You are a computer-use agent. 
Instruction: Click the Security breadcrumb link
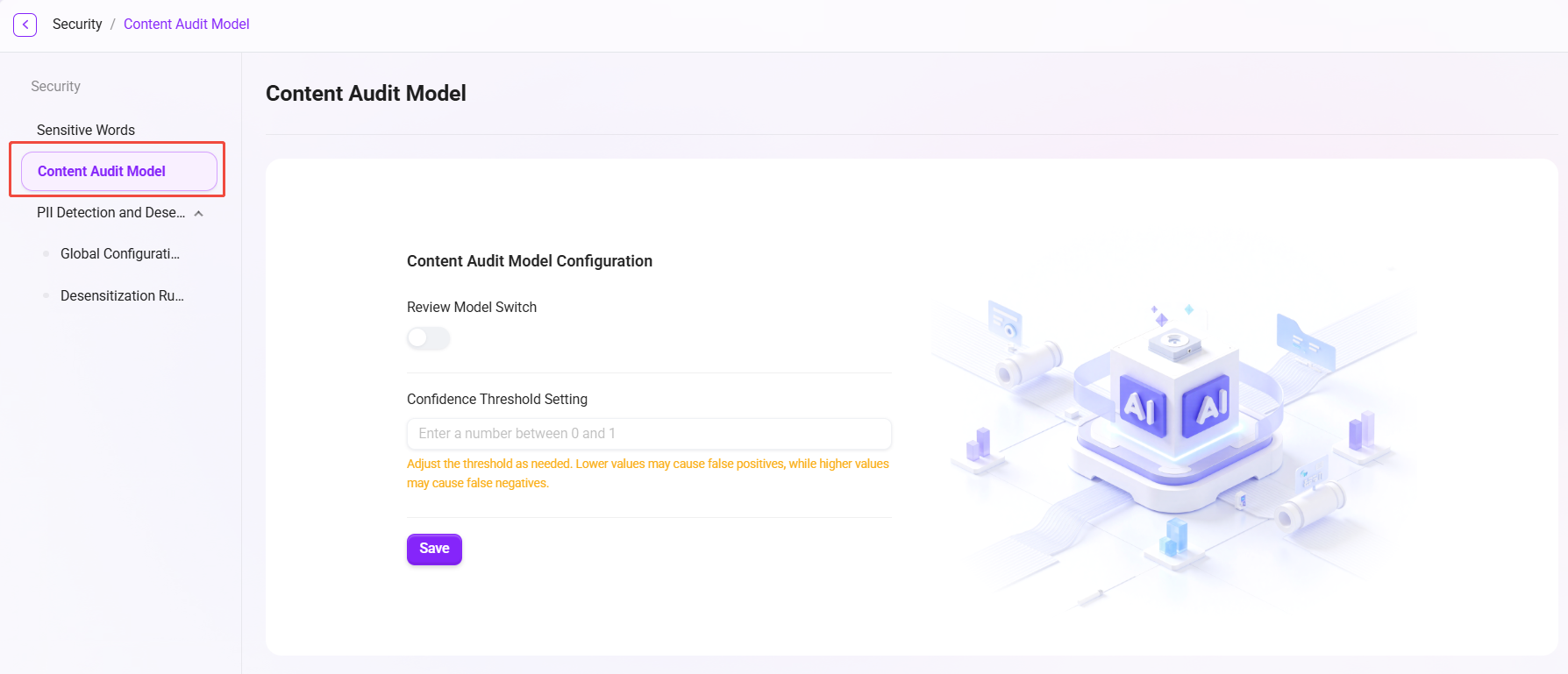[x=77, y=25]
